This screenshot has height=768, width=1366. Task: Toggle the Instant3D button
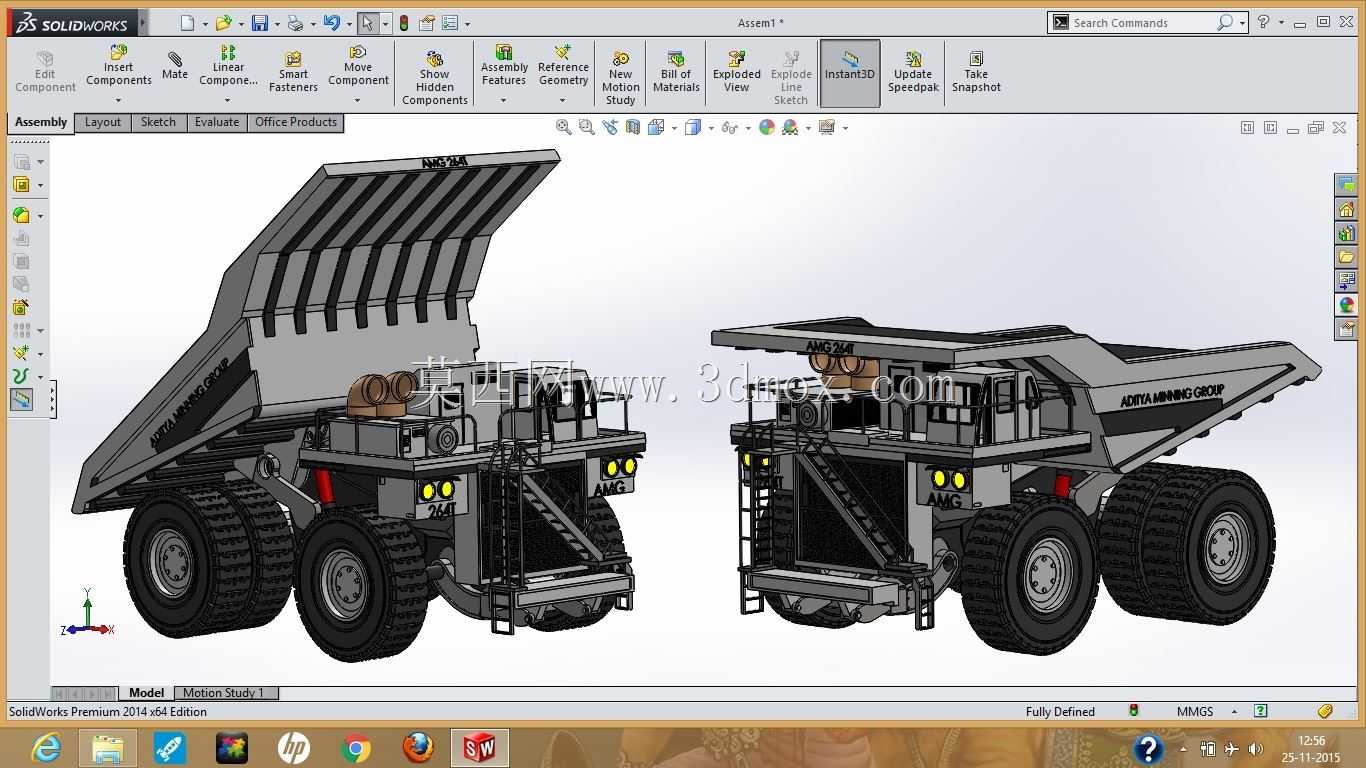coord(850,73)
